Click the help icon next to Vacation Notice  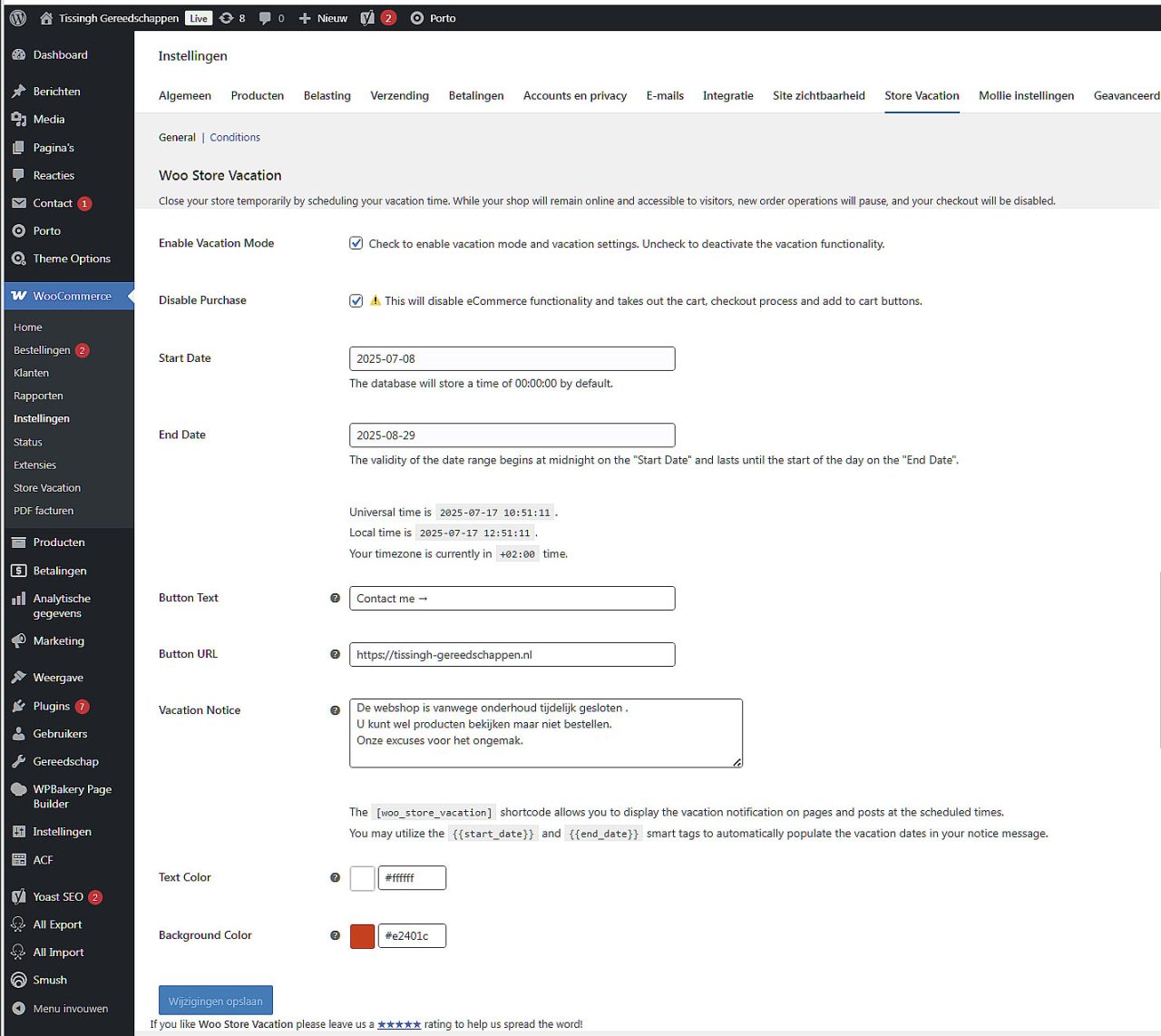335,710
